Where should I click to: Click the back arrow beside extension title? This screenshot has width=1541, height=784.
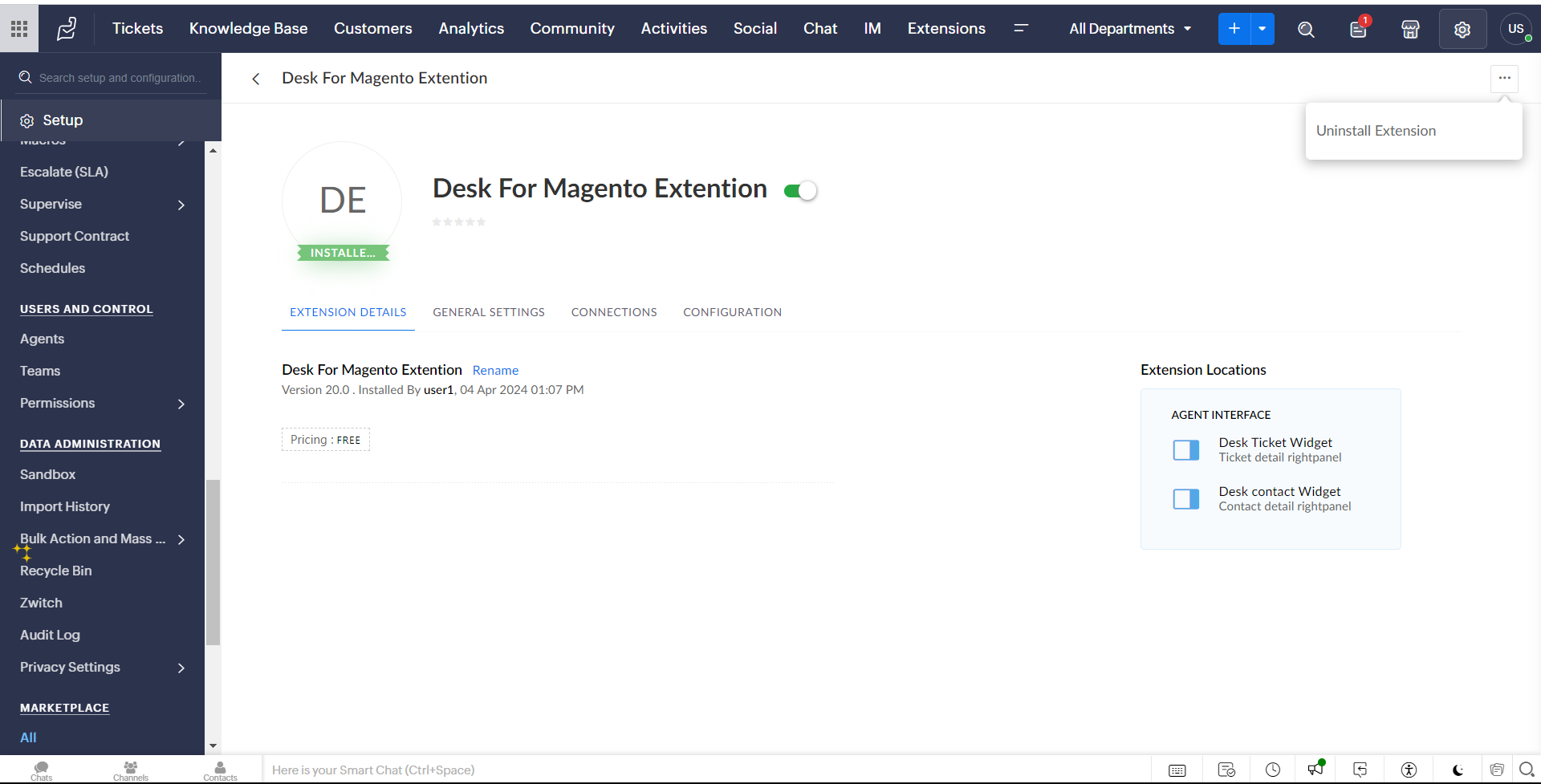pos(256,79)
